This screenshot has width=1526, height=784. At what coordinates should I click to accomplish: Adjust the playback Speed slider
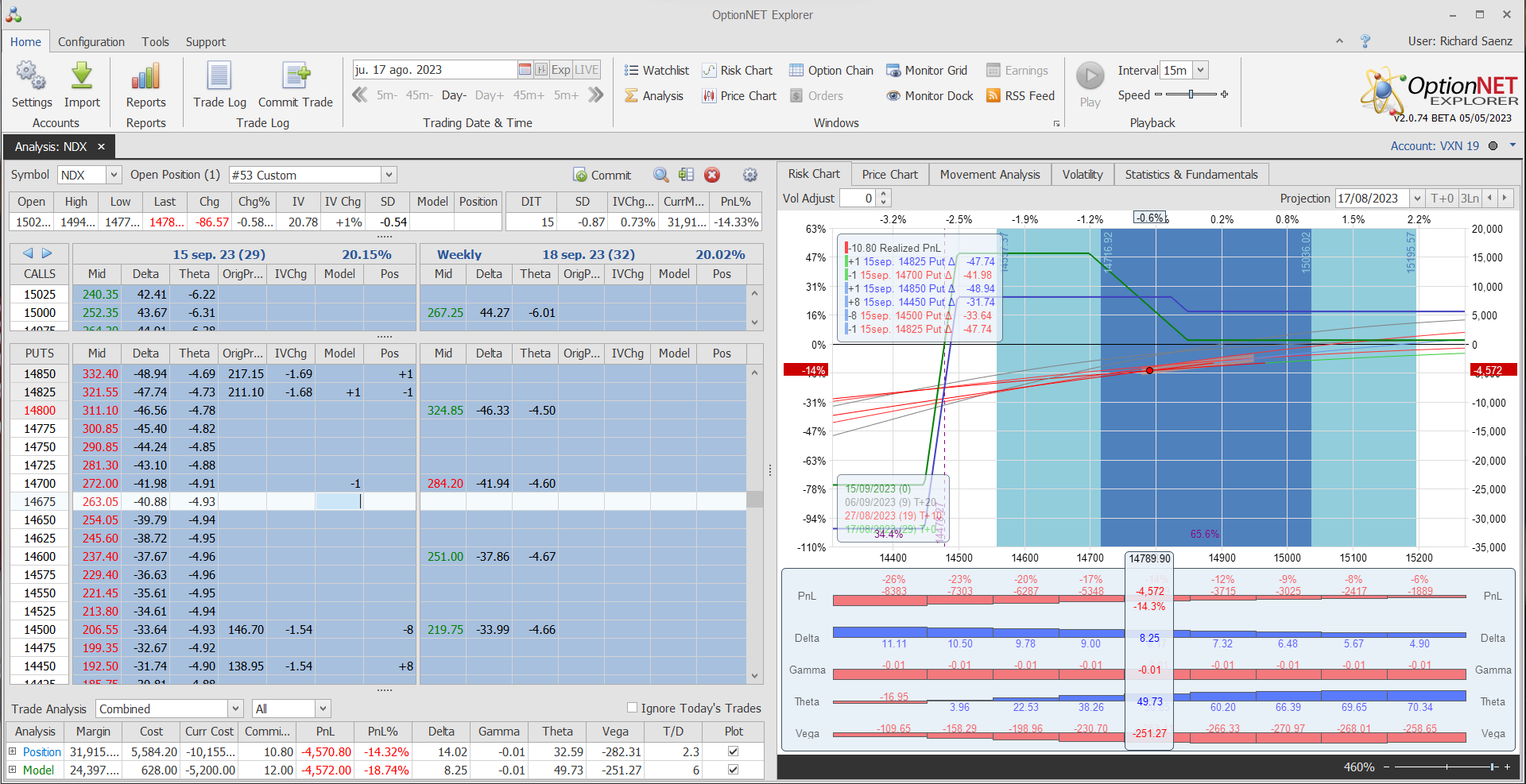1191,95
